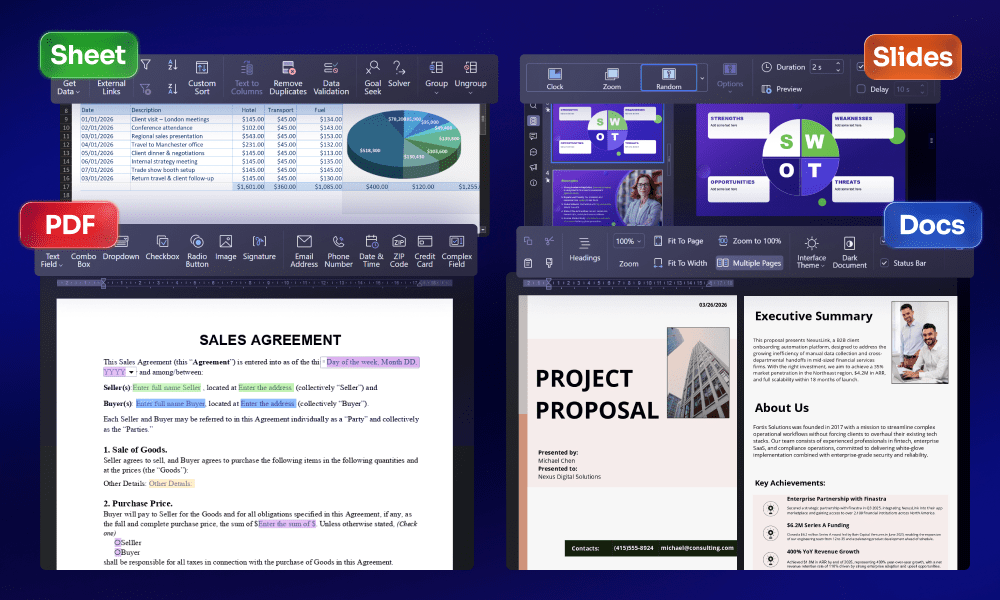Click Fit To Page in Docs

pyautogui.click(x=679, y=241)
